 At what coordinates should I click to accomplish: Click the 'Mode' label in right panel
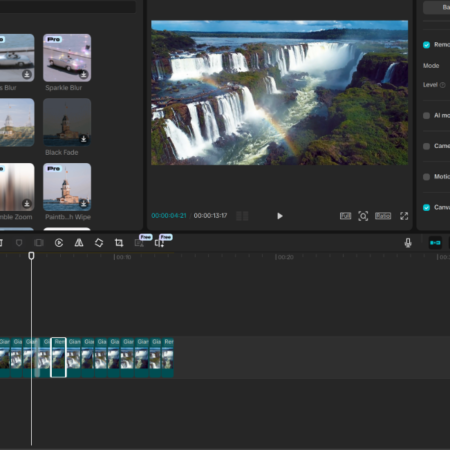(431, 66)
